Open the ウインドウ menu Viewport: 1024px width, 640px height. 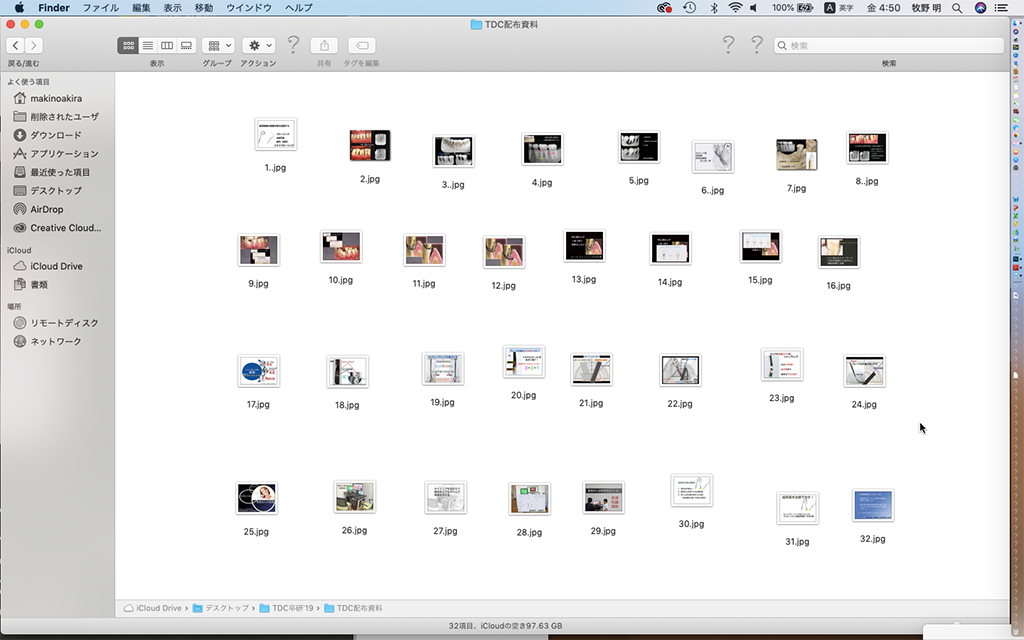[249, 8]
